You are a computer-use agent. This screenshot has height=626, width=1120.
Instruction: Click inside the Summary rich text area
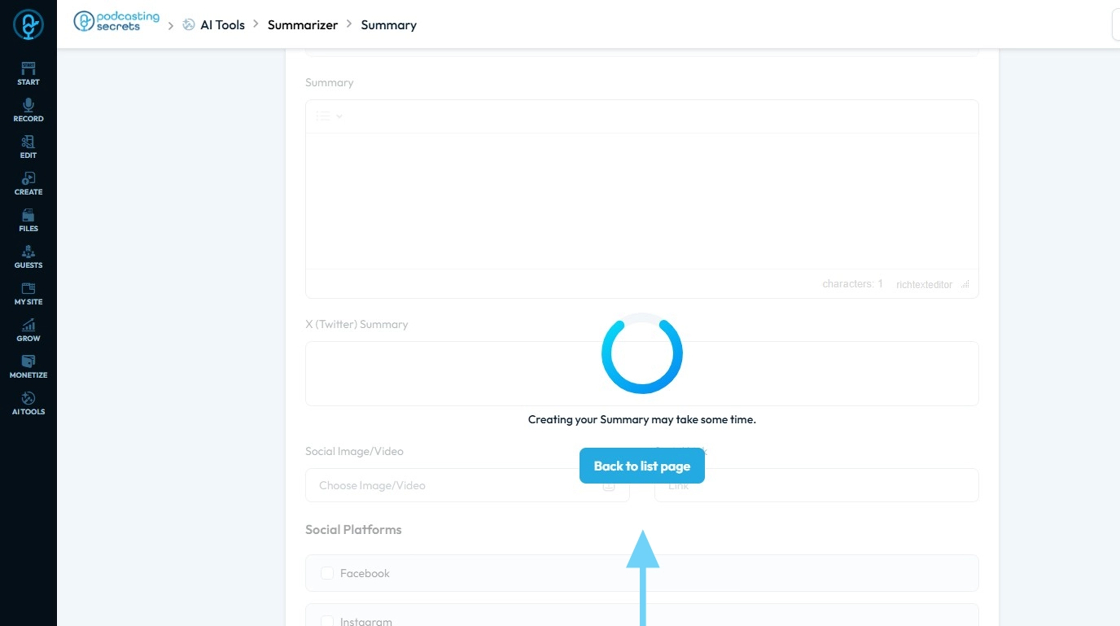642,201
